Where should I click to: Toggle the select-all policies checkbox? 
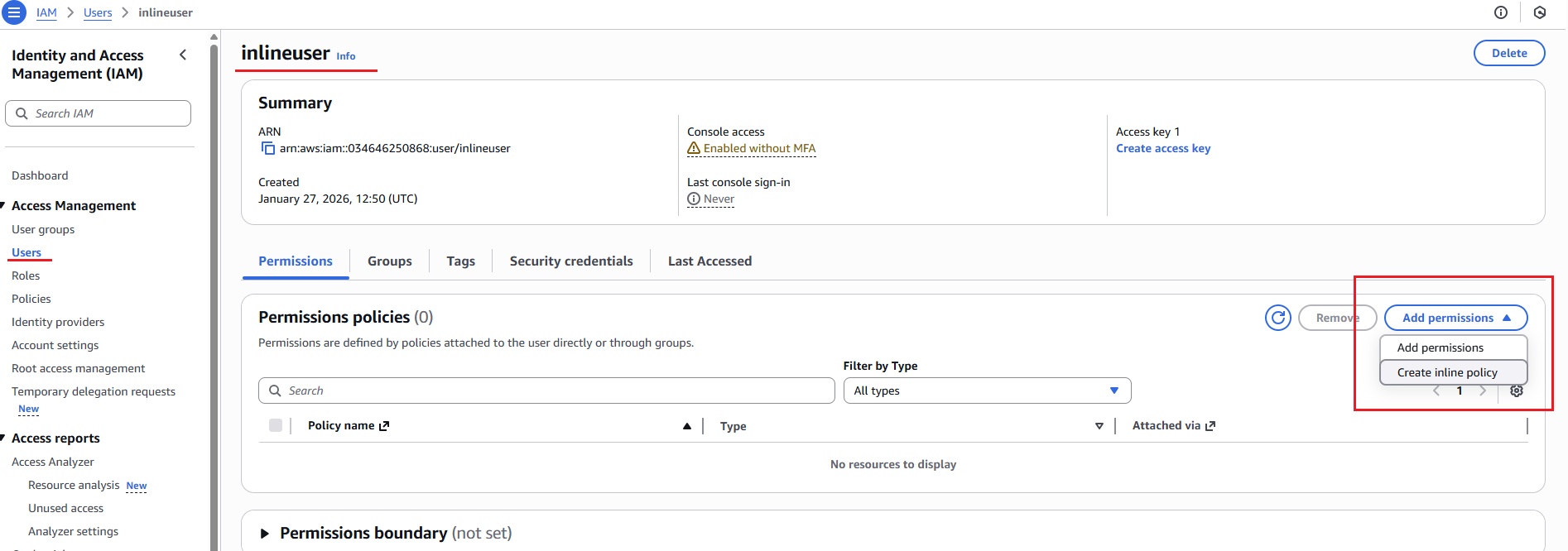pyautogui.click(x=276, y=425)
